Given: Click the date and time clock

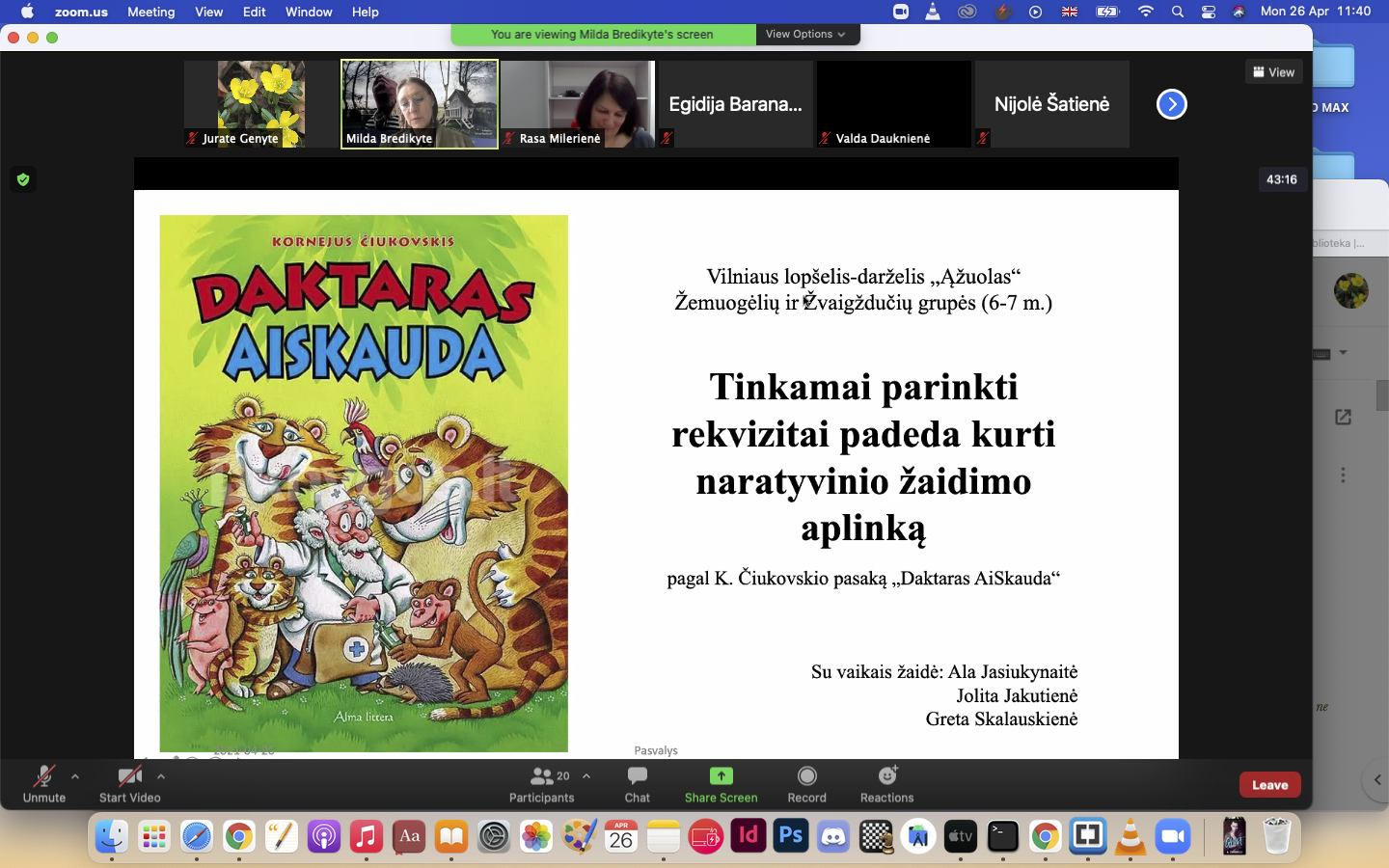Looking at the screenshot, I should click(1316, 12).
